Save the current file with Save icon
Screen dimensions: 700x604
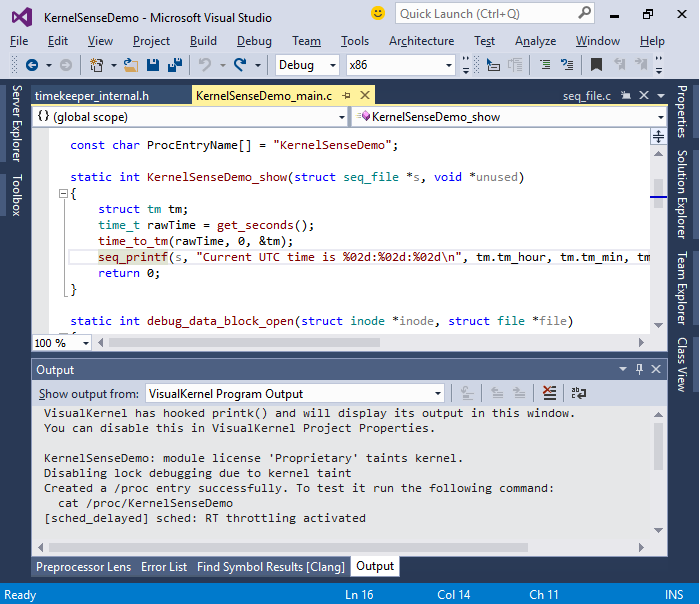[153, 65]
